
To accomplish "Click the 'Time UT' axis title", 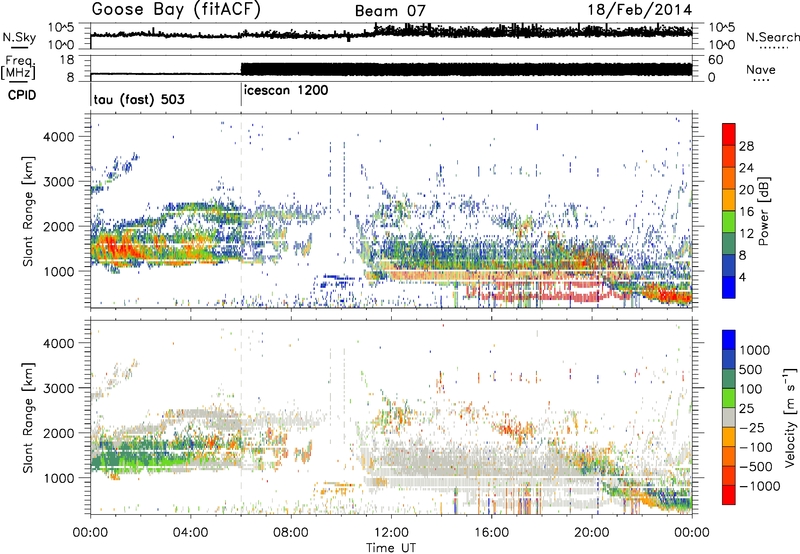I will coord(391,548).
